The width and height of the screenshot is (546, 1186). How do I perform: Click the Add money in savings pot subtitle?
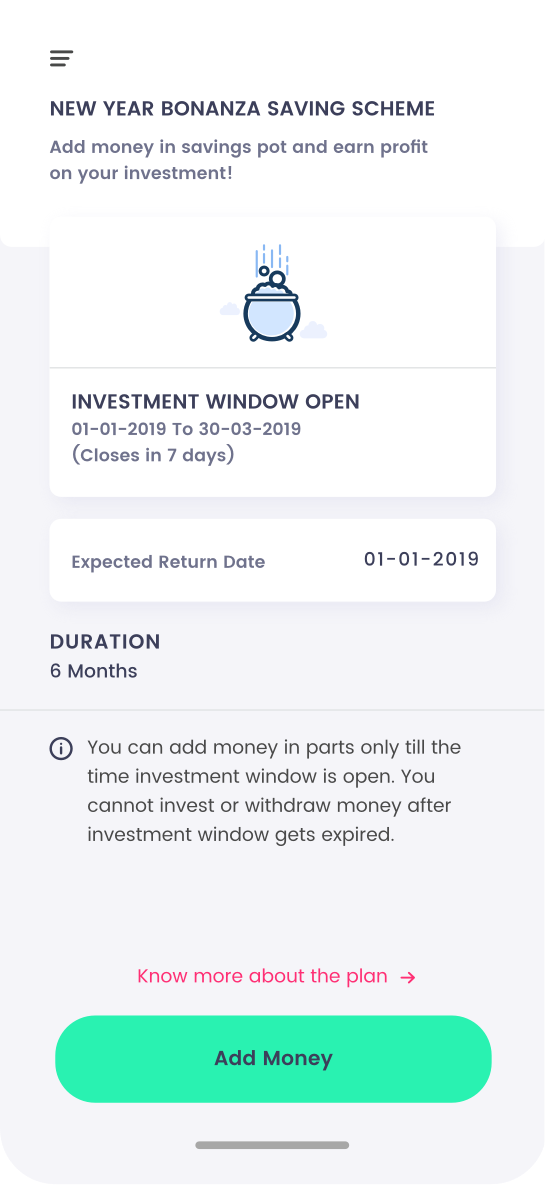tap(239, 160)
